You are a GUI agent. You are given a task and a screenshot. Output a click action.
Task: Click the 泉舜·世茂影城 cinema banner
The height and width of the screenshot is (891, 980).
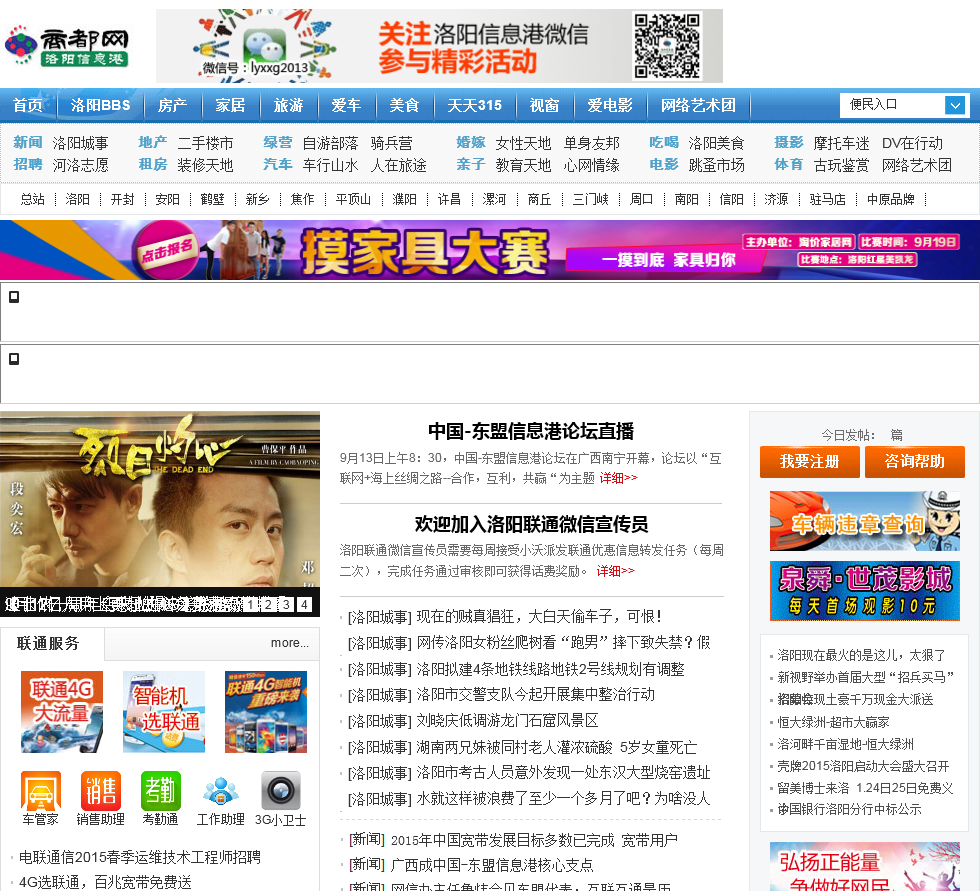[x=864, y=591]
